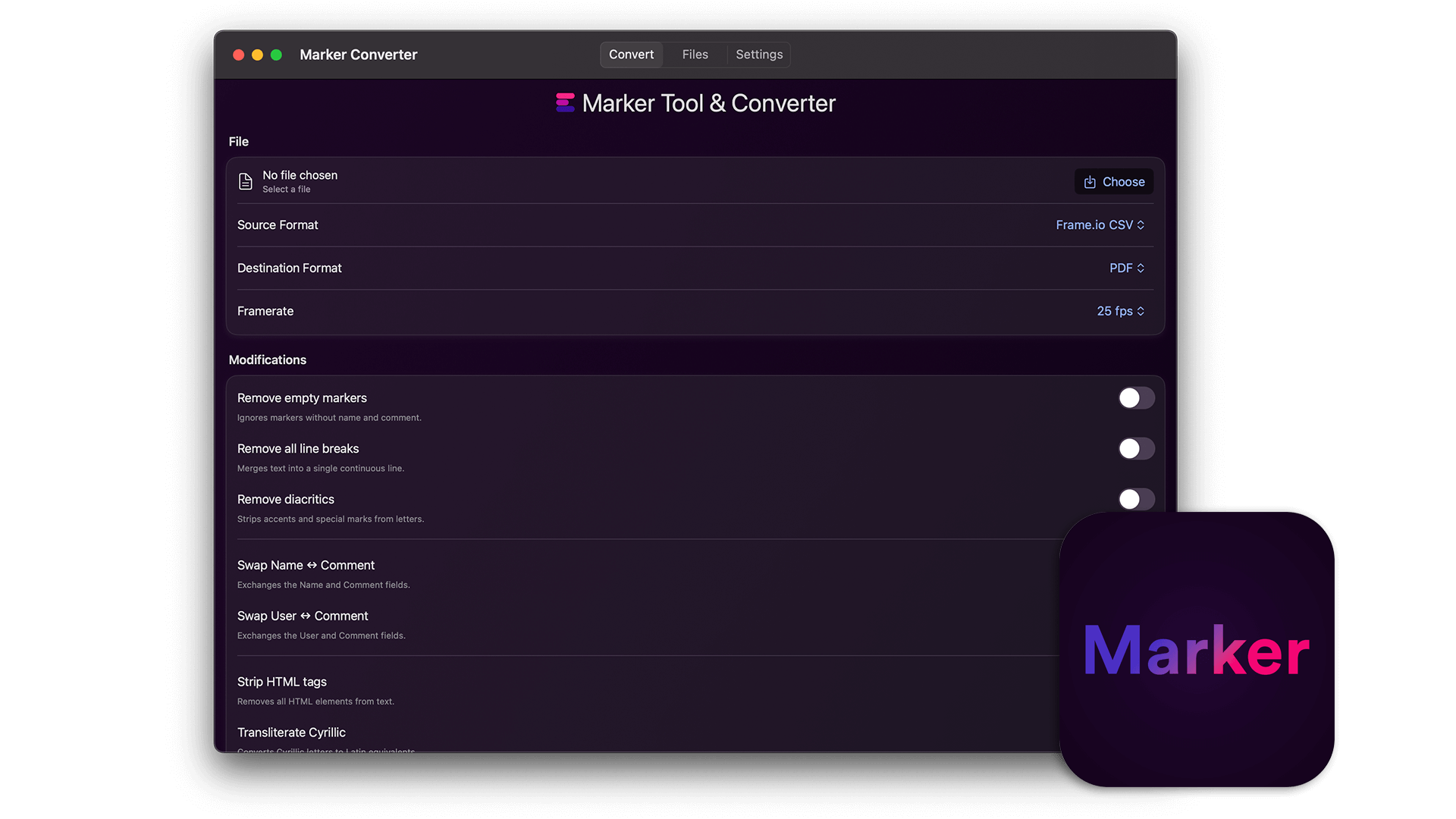Click the yellow minimize window button
Viewport: 1456px width, 819px height.
257,55
